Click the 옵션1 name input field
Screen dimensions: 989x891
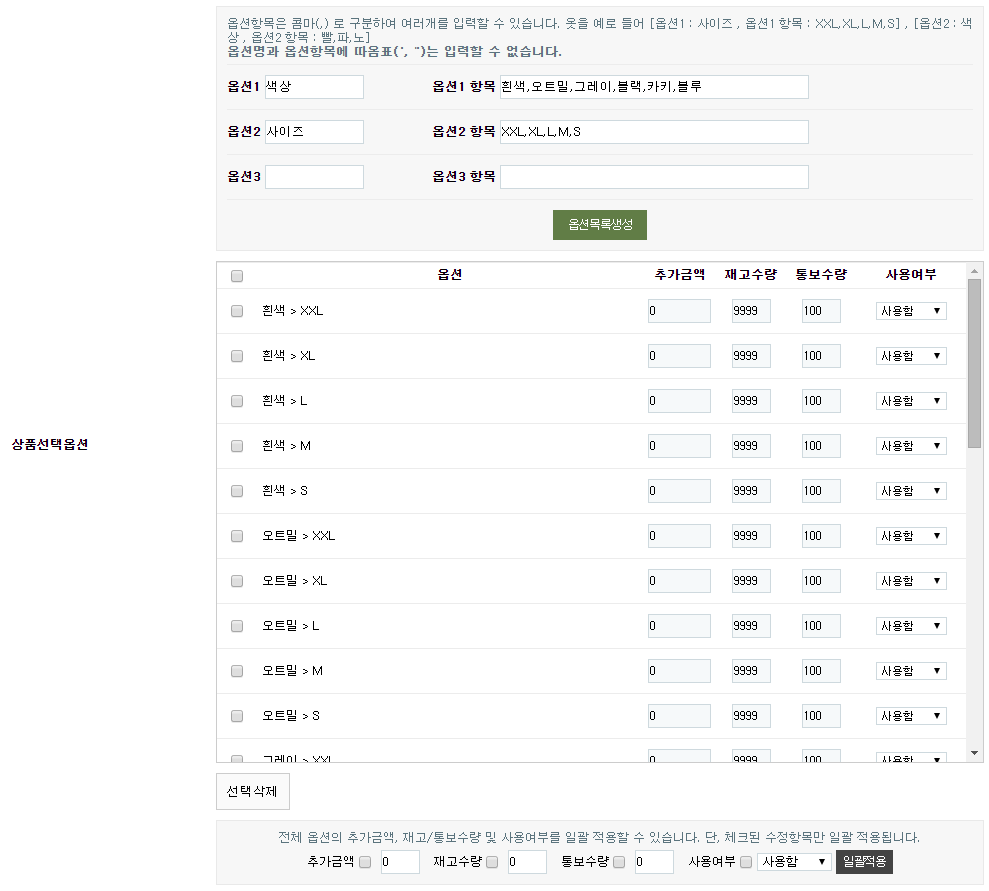point(314,87)
